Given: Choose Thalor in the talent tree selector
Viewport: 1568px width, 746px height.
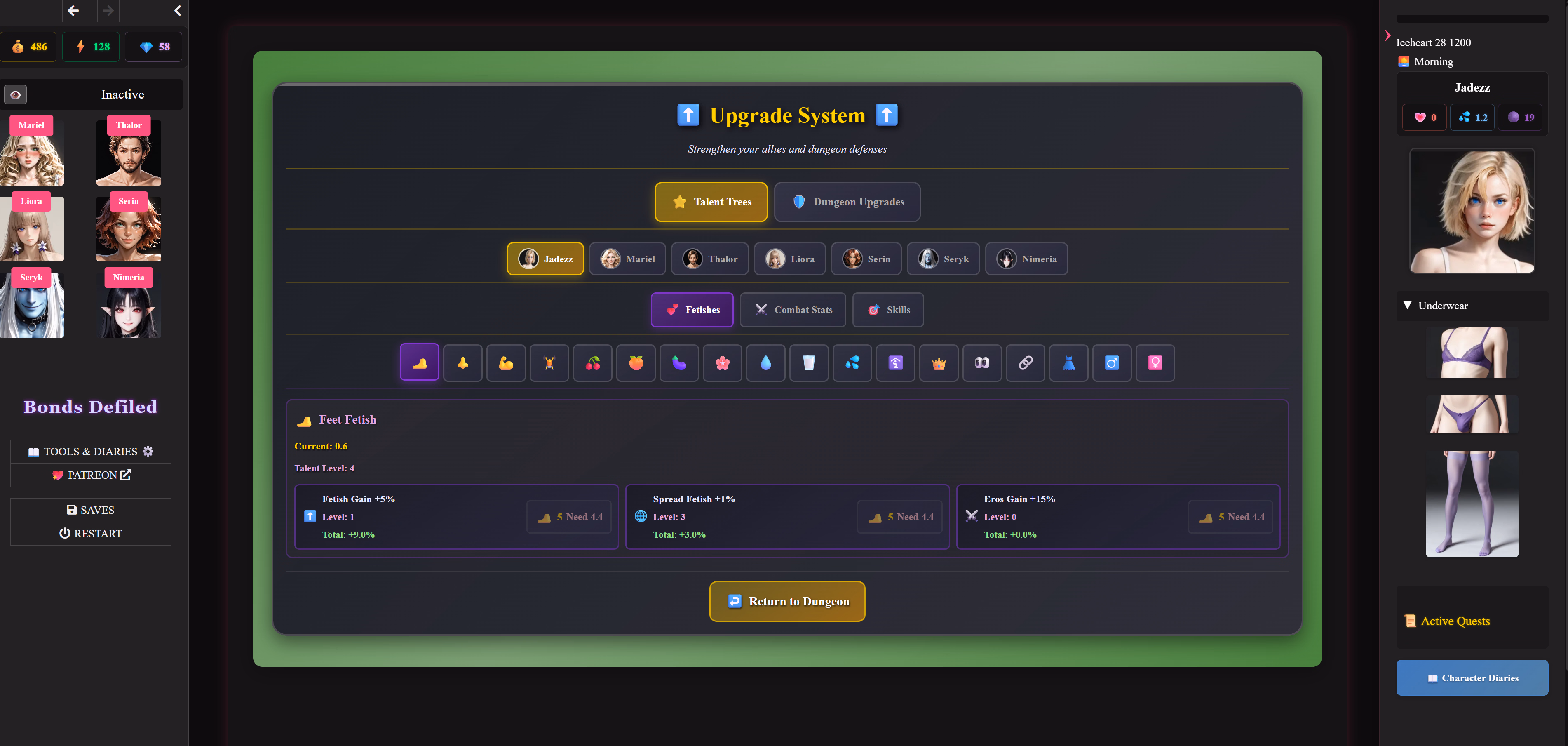Looking at the screenshot, I should pos(710,259).
